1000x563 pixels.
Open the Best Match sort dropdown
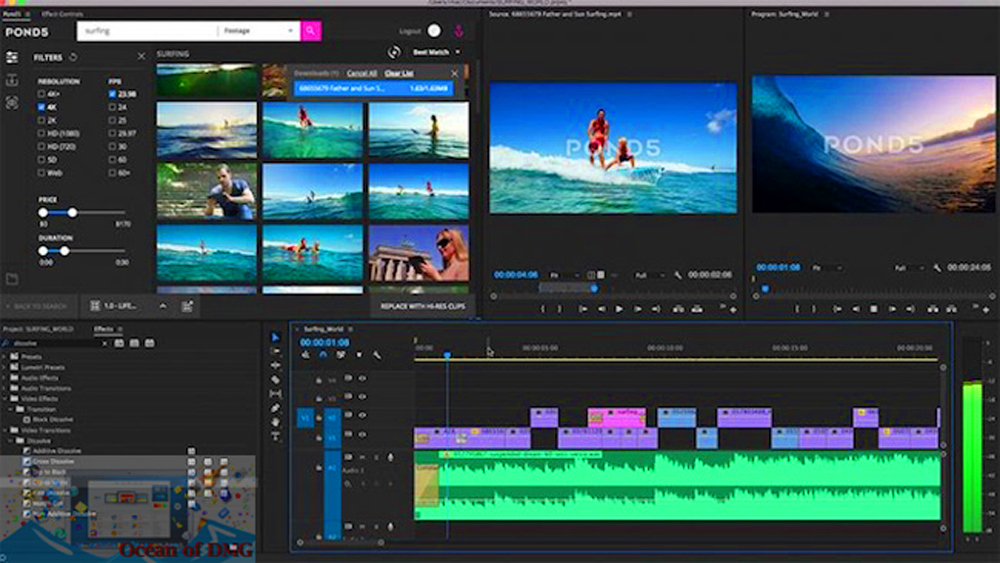tap(436, 52)
